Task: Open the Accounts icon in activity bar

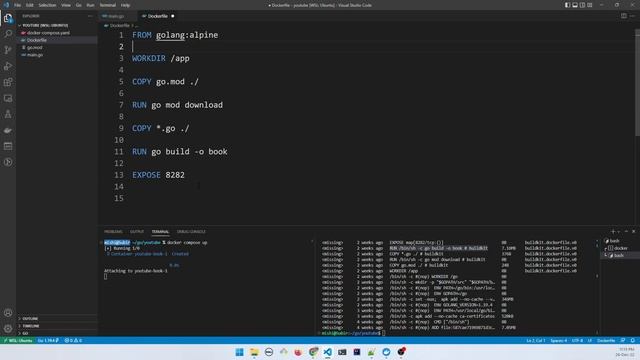Action: pos(8,313)
